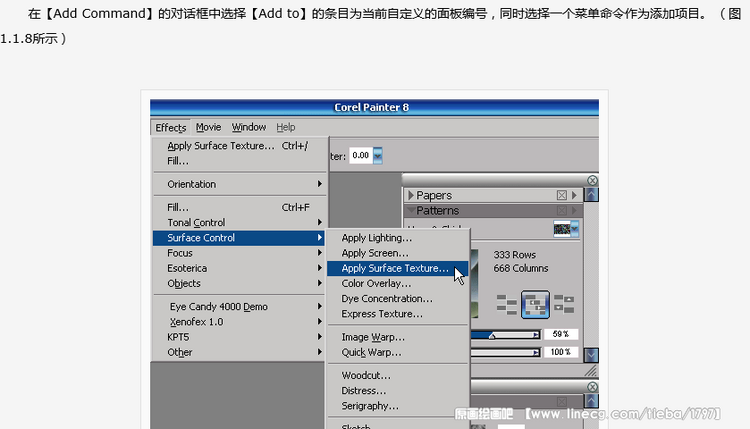Open the Movie menu
The height and width of the screenshot is (429, 750).
(209, 127)
